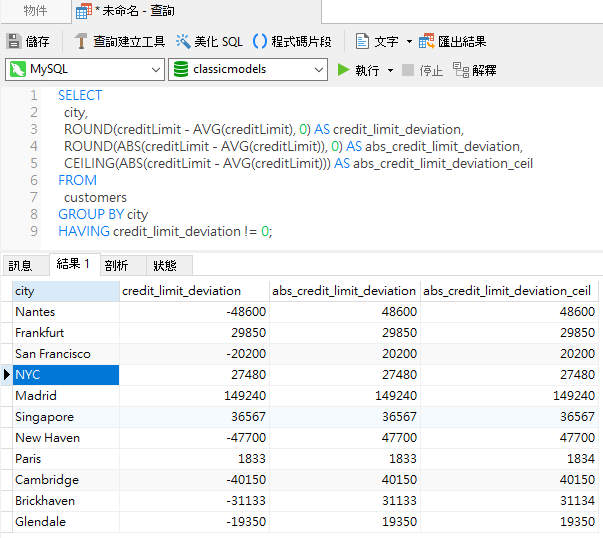Select the Objects (物件) tab
The height and width of the screenshot is (538, 603).
[x=35, y=11]
